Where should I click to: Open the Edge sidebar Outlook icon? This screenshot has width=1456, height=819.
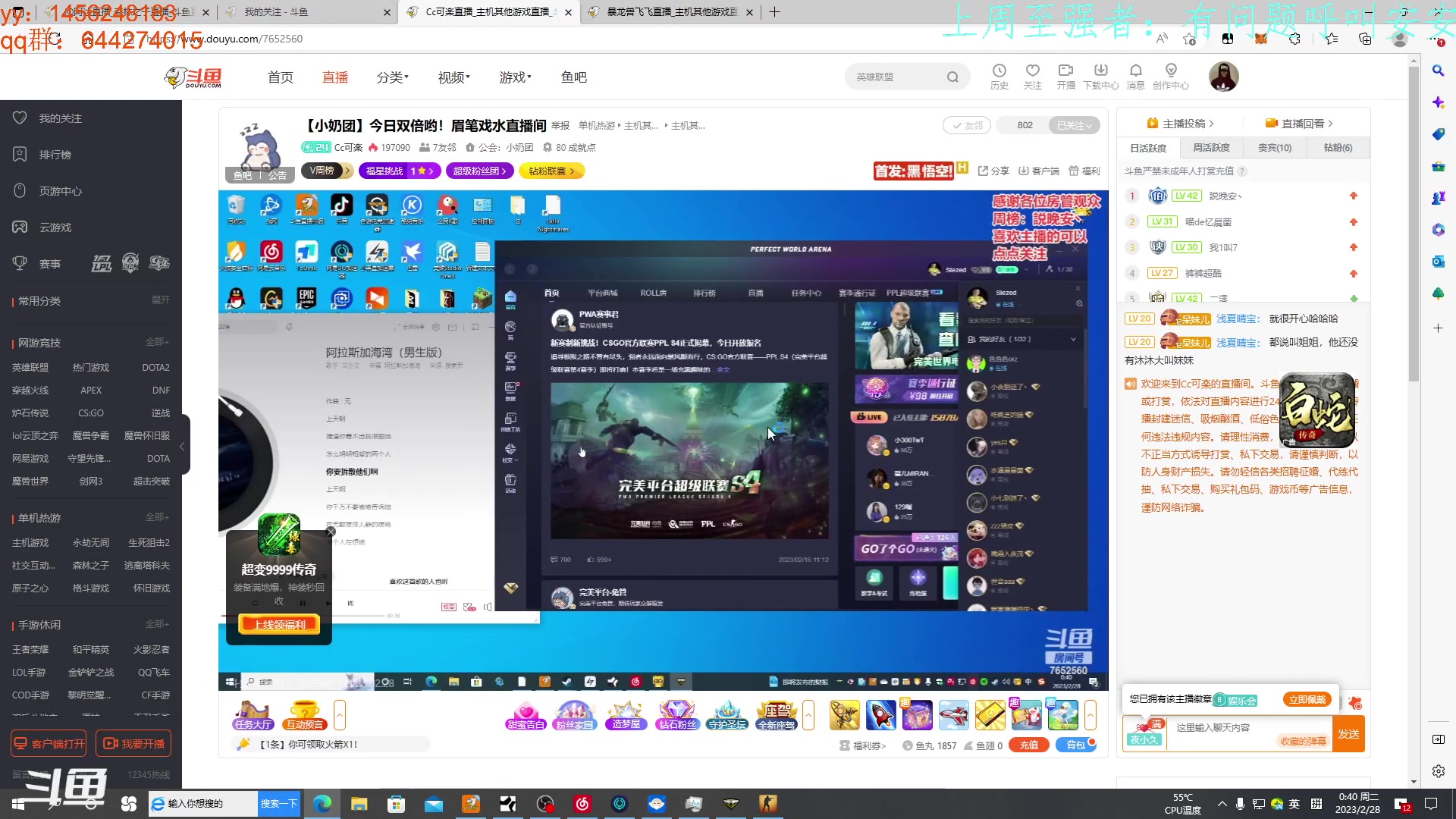coord(1438,262)
